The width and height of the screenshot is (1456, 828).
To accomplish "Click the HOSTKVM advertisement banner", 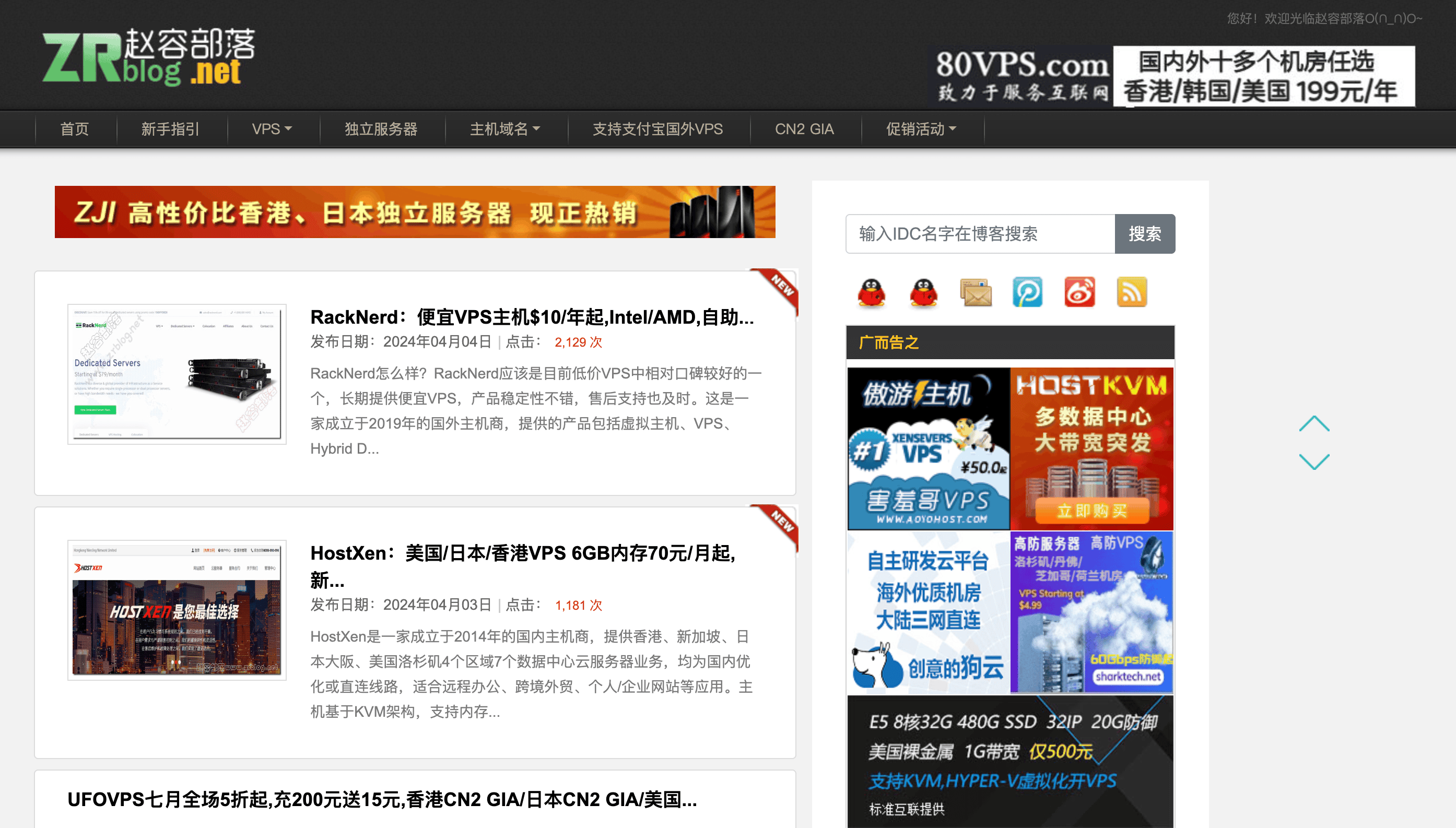I will (1091, 448).
